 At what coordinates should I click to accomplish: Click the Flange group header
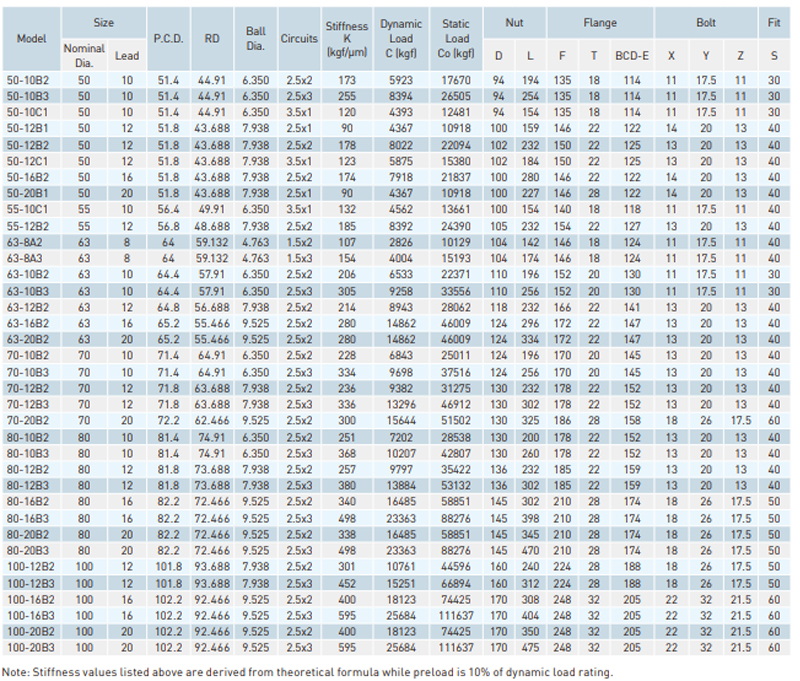(x=600, y=22)
